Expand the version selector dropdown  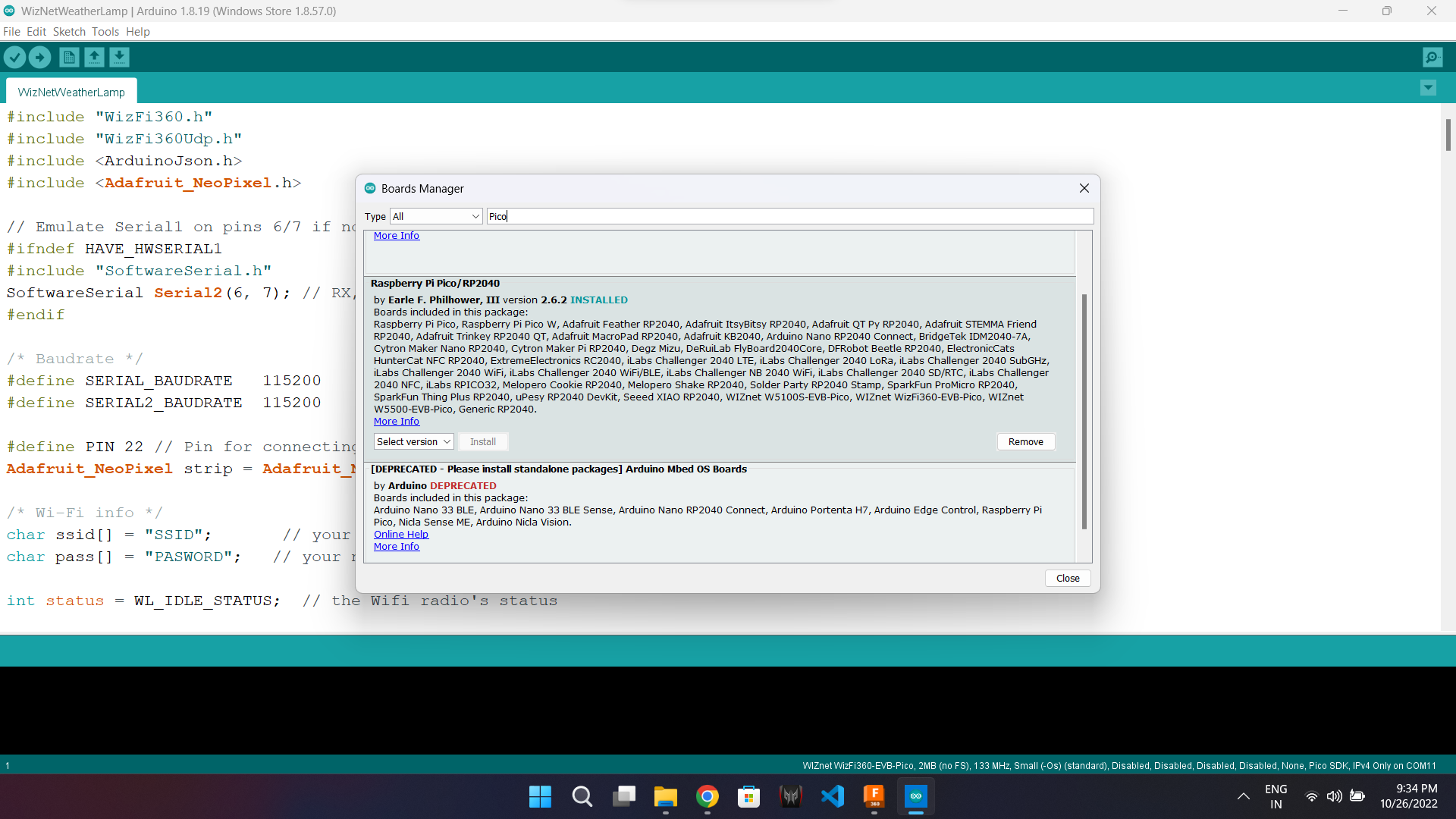tap(413, 441)
